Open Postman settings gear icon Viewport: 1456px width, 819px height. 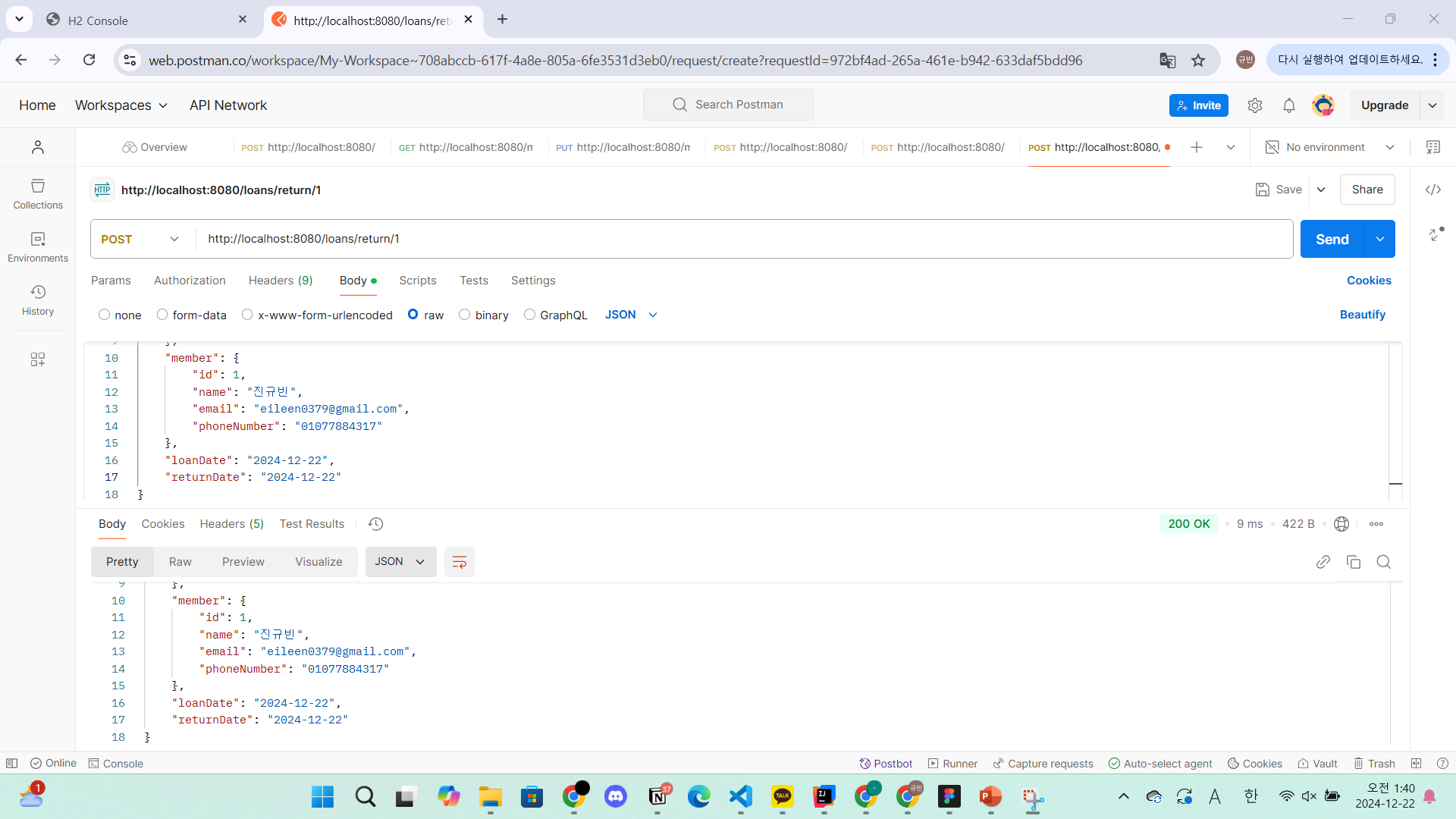pyautogui.click(x=1254, y=105)
